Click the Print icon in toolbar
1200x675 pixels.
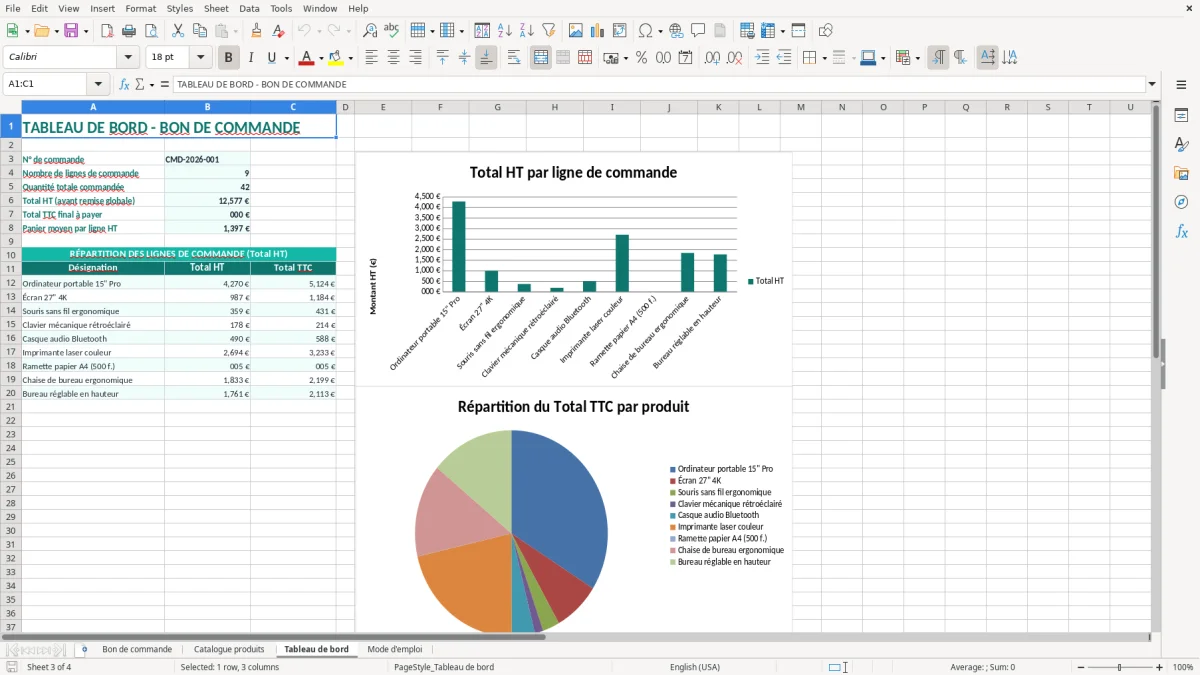[x=129, y=31]
